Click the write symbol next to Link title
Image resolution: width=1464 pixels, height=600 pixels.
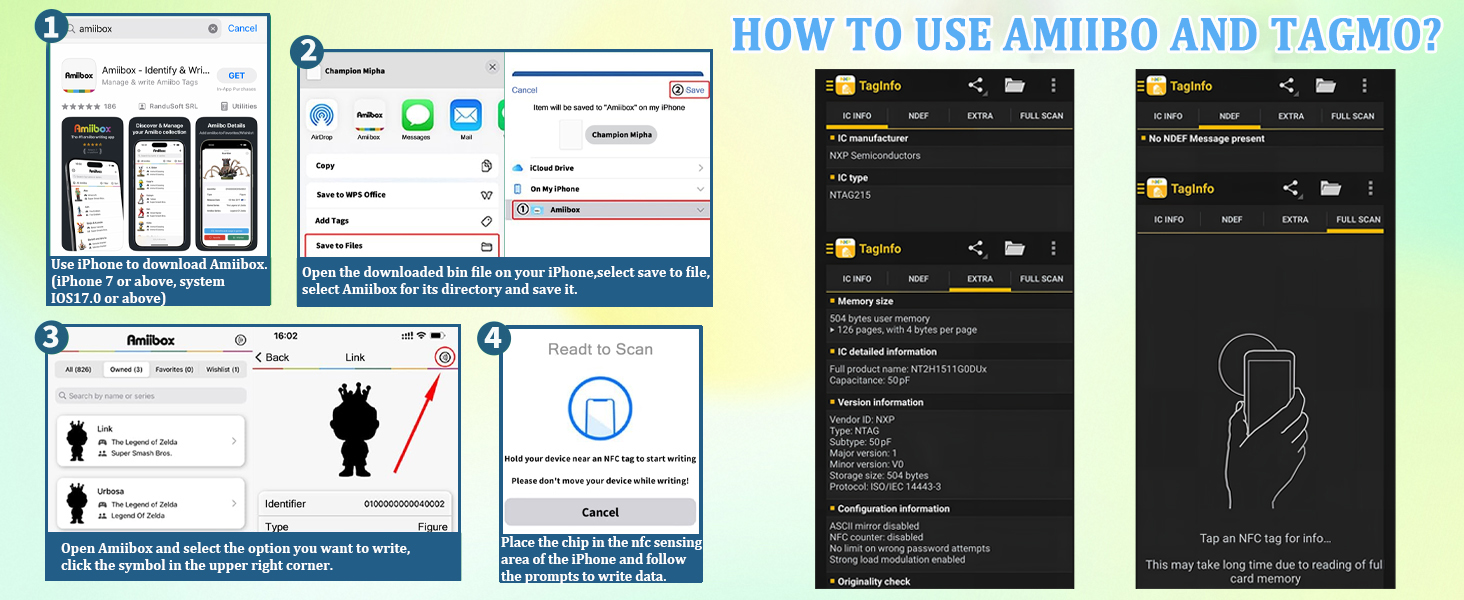tap(446, 357)
